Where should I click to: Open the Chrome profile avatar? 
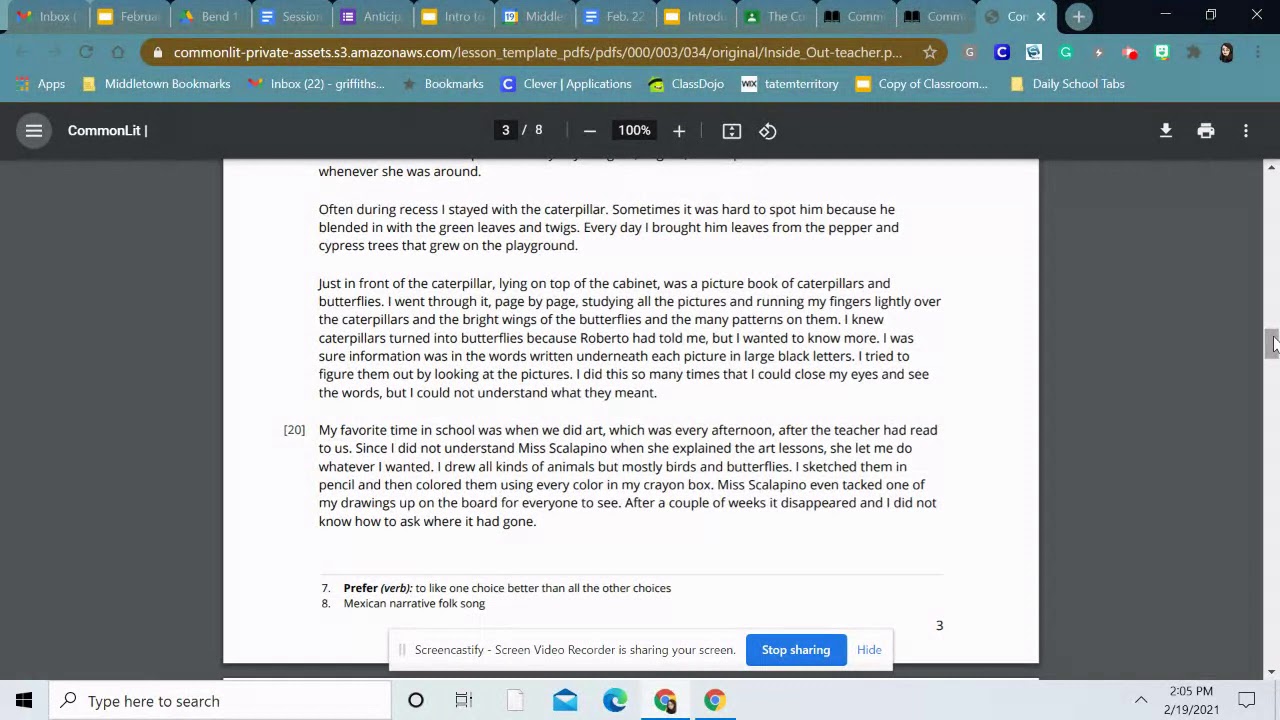point(1226,52)
